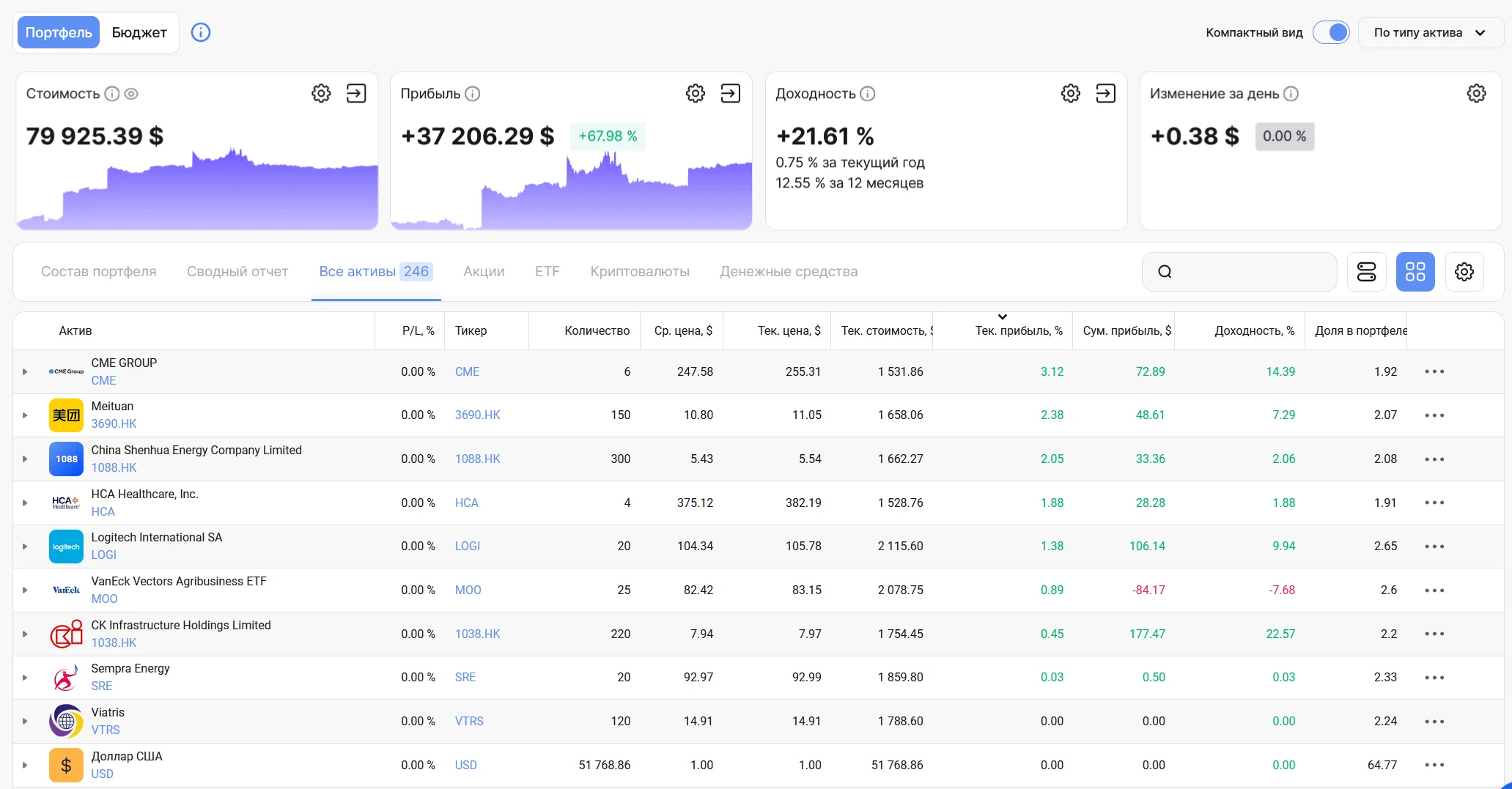Open more options for CK Infrastructure row

point(1434,634)
